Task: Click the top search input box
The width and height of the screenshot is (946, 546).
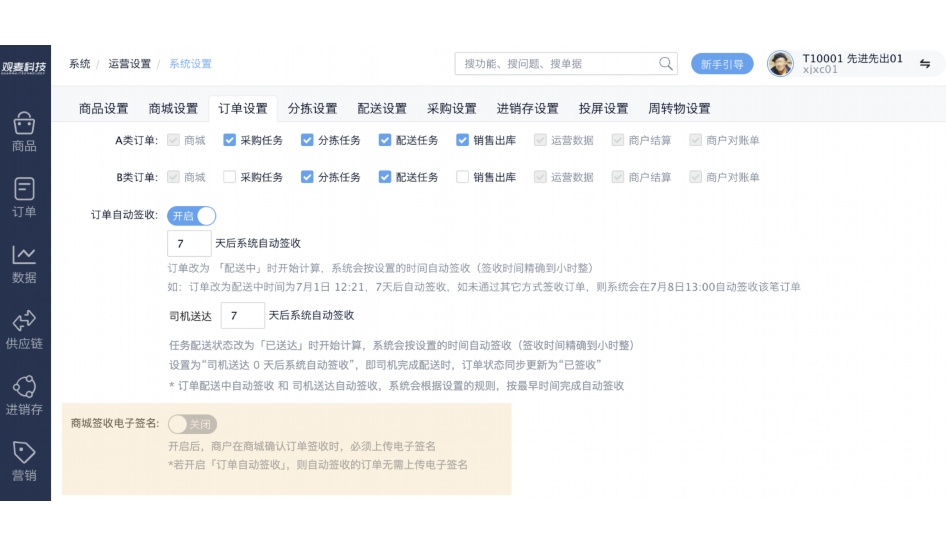Action: pos(555,64)
